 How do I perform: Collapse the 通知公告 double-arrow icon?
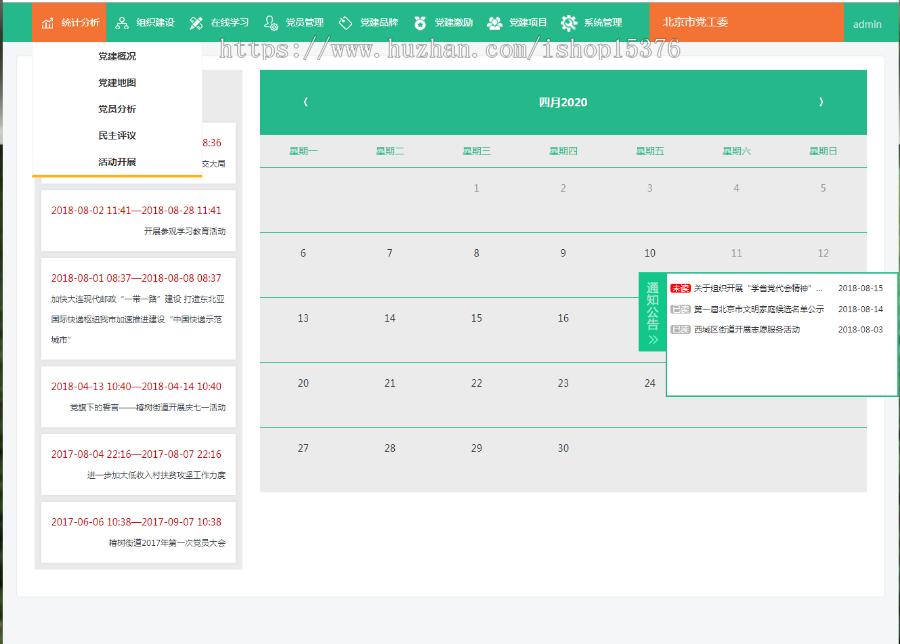653,340
